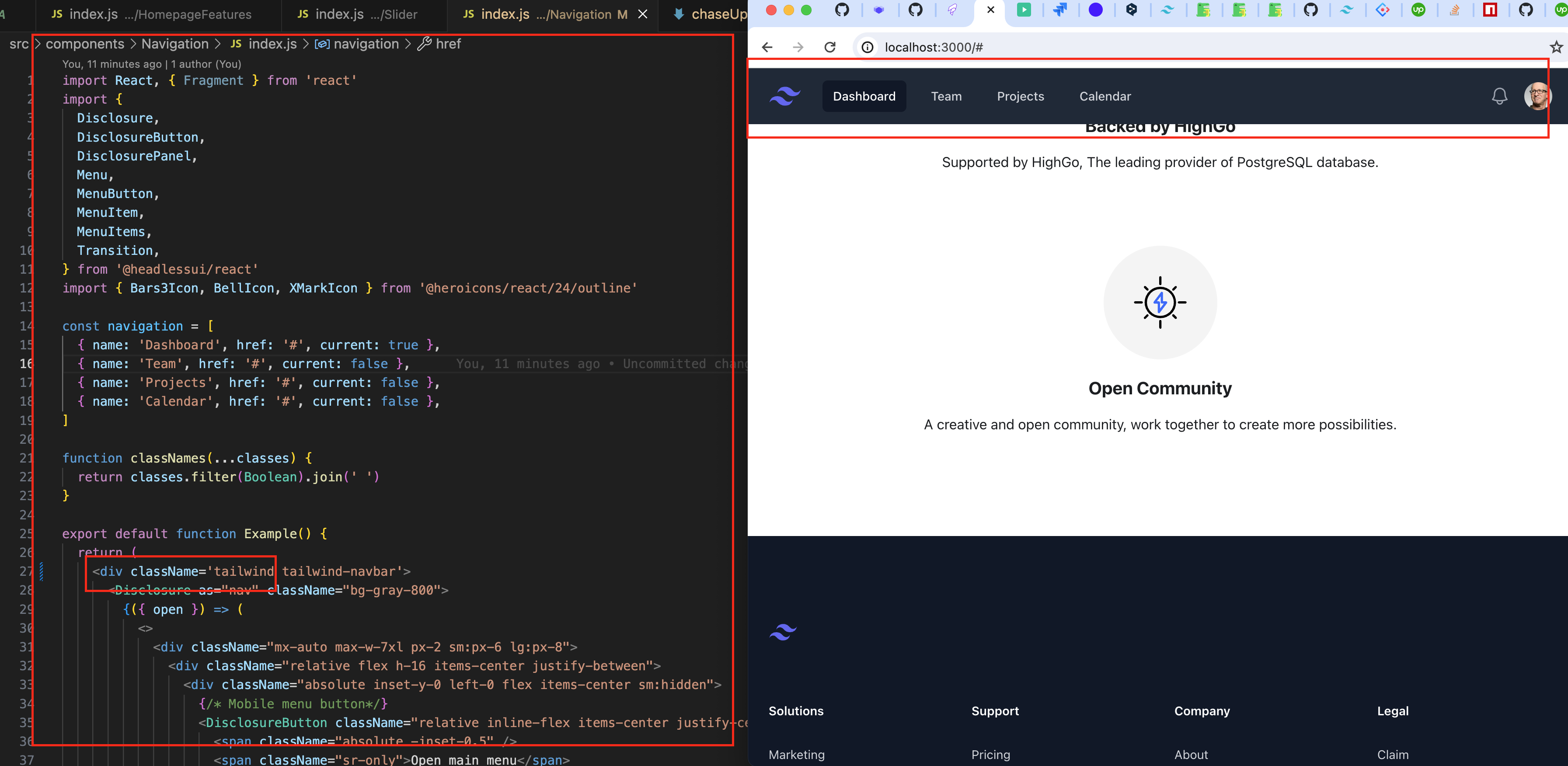1568x766 pixels.
Task: Expand the navigation symbol breadcrumb
Action: click(357, 44)
